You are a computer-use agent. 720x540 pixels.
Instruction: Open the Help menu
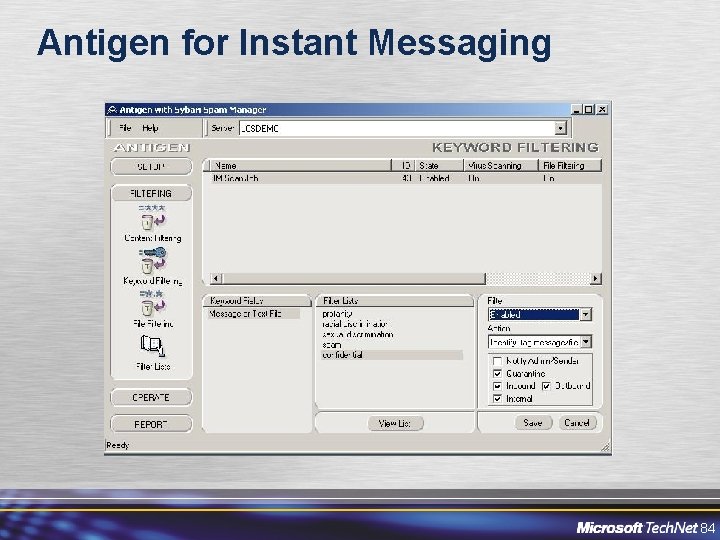pos(150,128)
